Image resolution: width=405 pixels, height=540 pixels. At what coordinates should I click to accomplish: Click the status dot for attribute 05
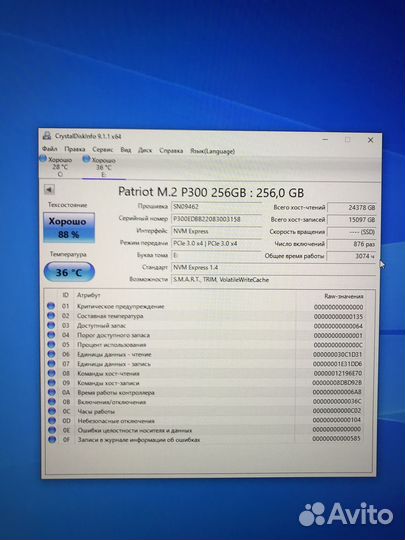coord(51,344)
